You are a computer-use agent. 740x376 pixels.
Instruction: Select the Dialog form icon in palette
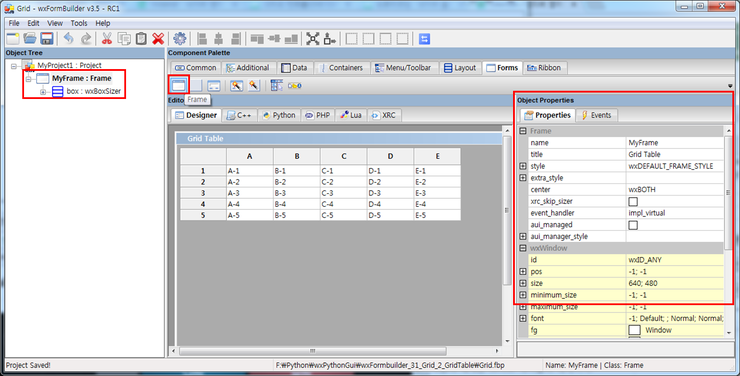click(x=214, y=85)
